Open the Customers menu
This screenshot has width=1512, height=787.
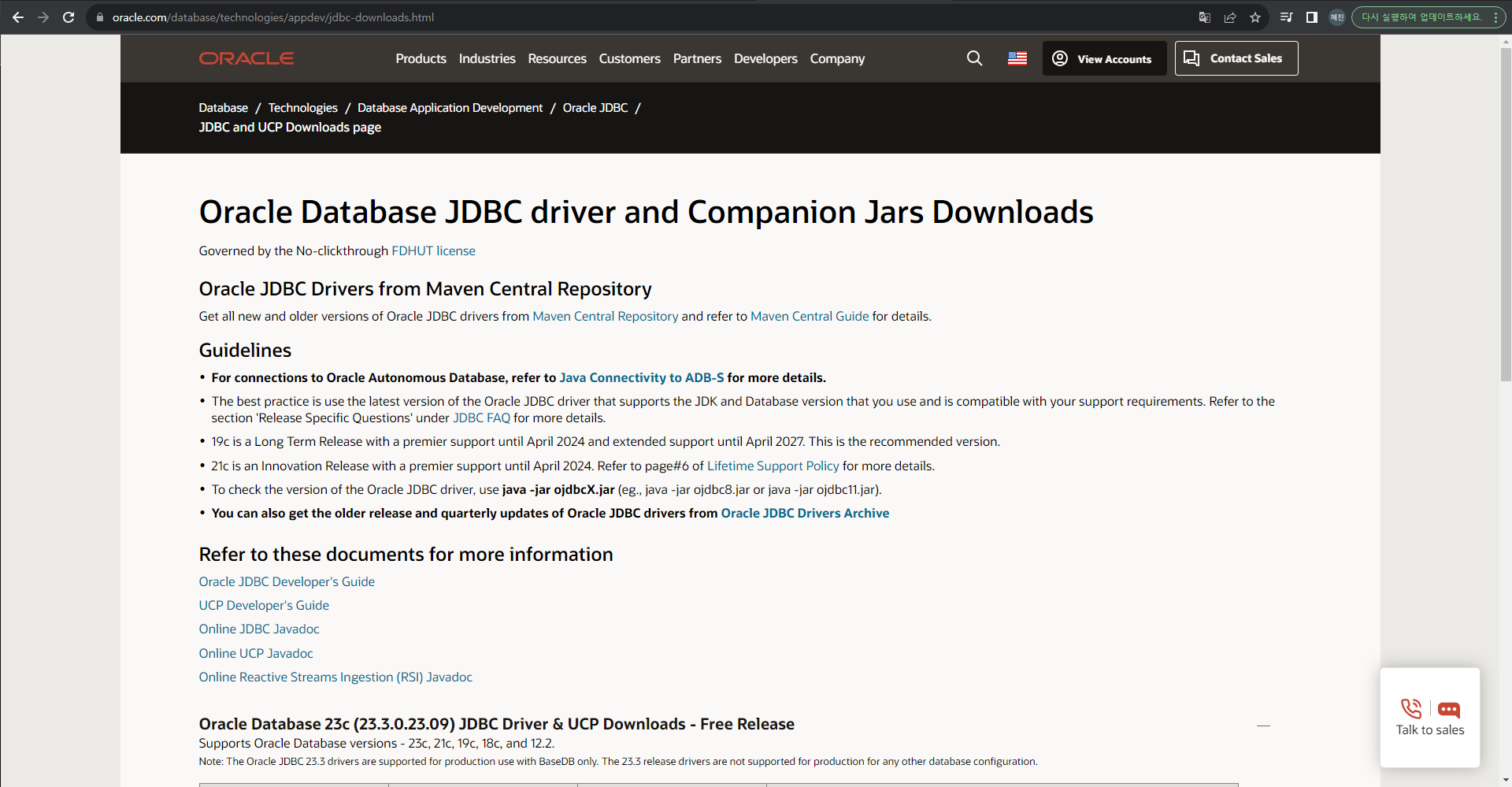(x=630, y=59)
